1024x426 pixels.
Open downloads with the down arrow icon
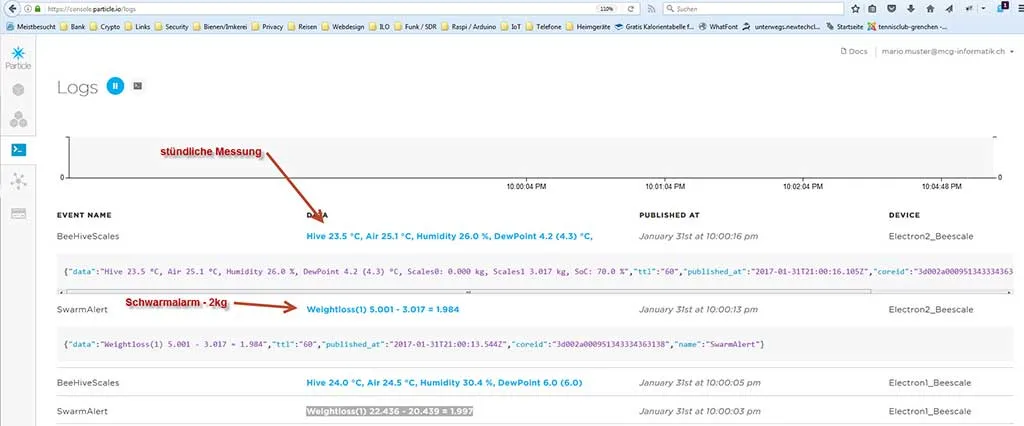tap(911, 9)
